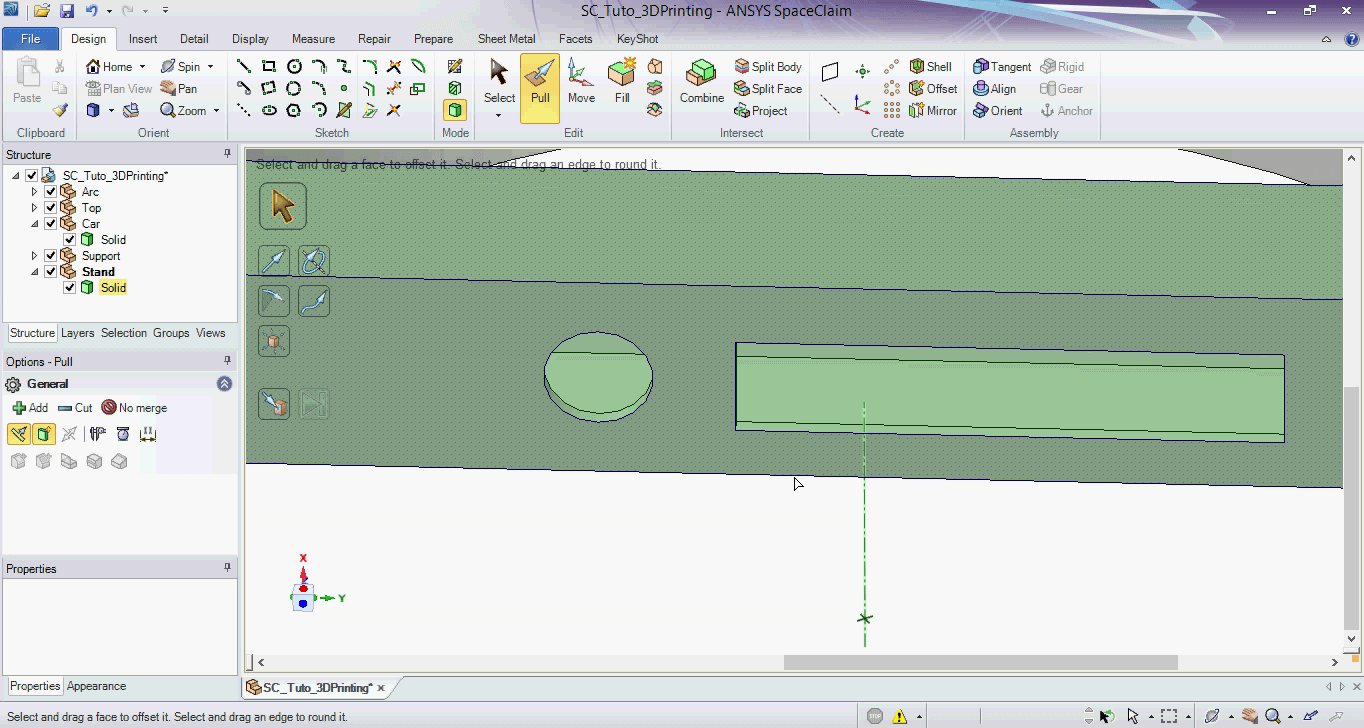This screenshot has height=728, width=1364.
Task: Click the Split Body tool
Action: [x=768, y=66]
